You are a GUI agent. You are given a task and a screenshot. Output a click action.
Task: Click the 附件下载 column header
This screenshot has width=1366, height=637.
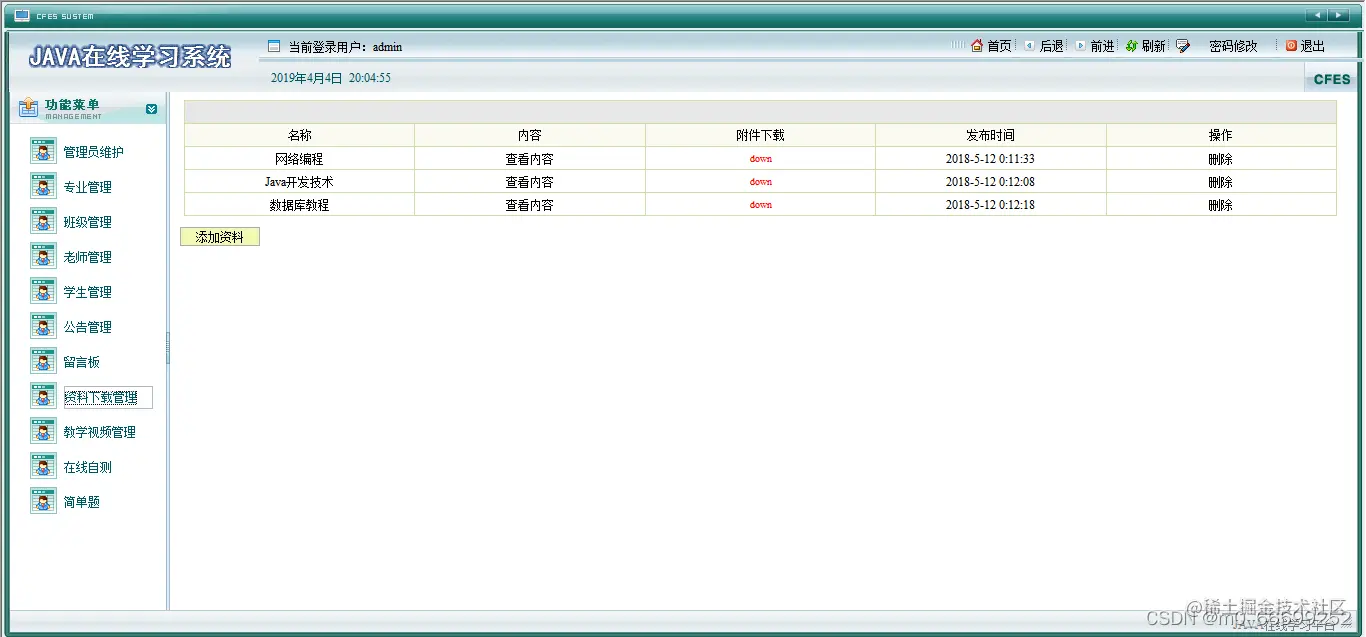(760, 135)
